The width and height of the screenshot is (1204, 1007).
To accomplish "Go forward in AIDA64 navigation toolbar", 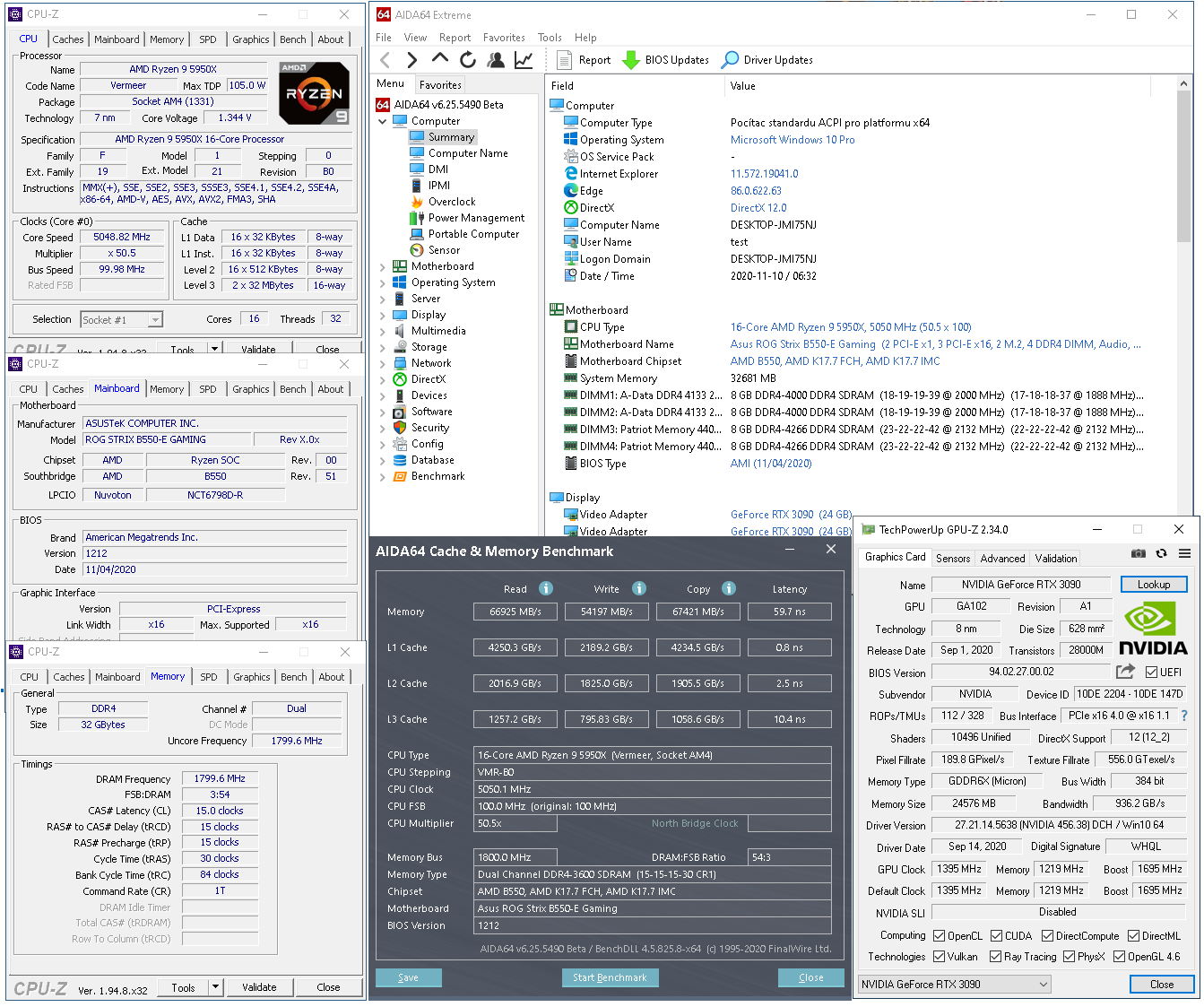I will pos(411,60).
